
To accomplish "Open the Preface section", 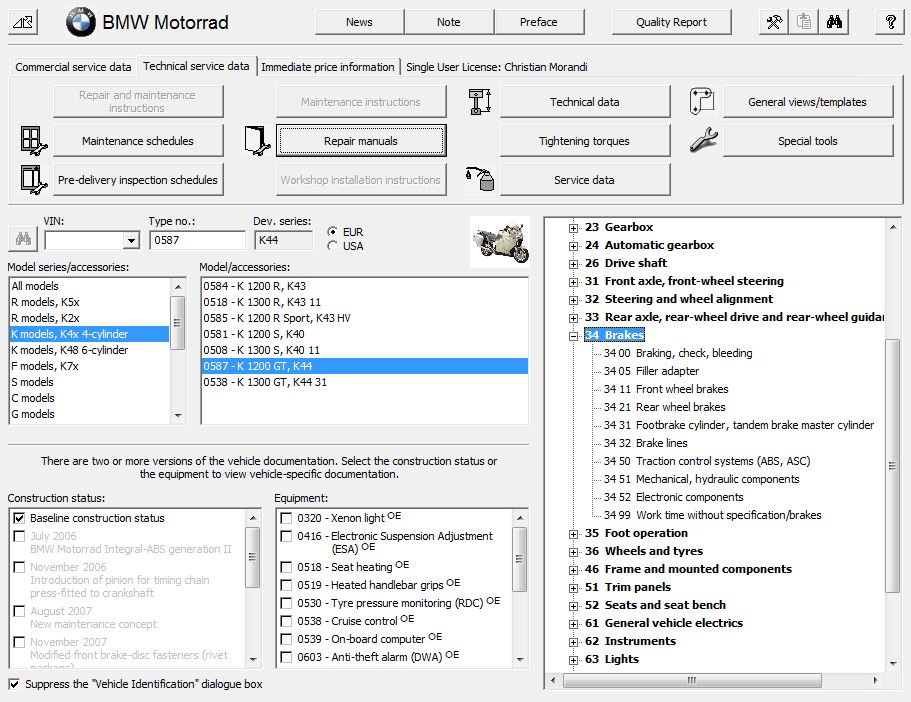I will click(x=539, y=22).
